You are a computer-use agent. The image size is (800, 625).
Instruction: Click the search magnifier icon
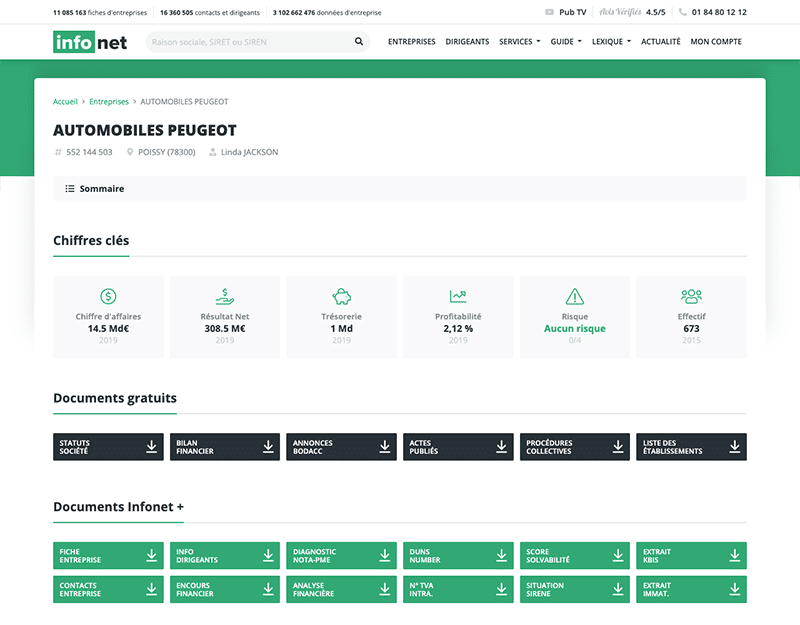click(x=359, y=41)
